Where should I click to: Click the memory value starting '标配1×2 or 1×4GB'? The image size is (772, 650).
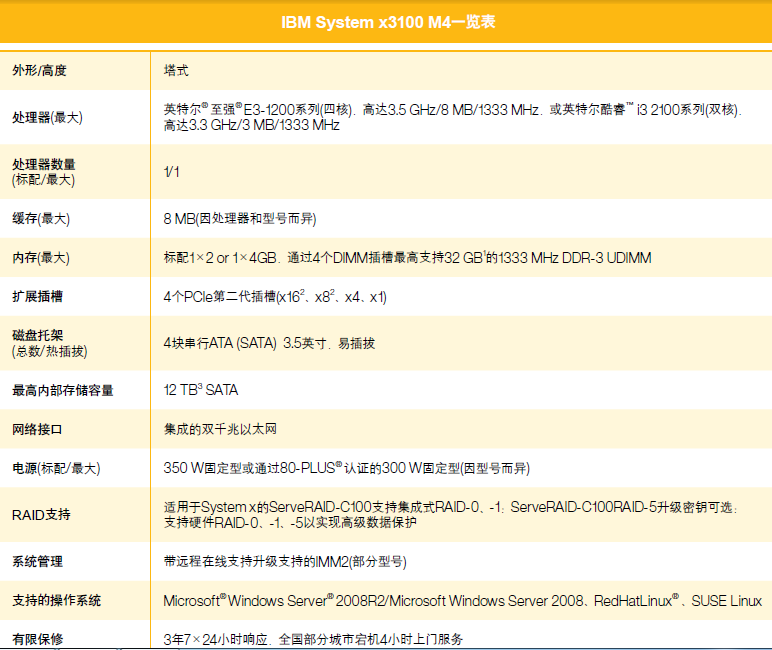click(x=408, y=258)
